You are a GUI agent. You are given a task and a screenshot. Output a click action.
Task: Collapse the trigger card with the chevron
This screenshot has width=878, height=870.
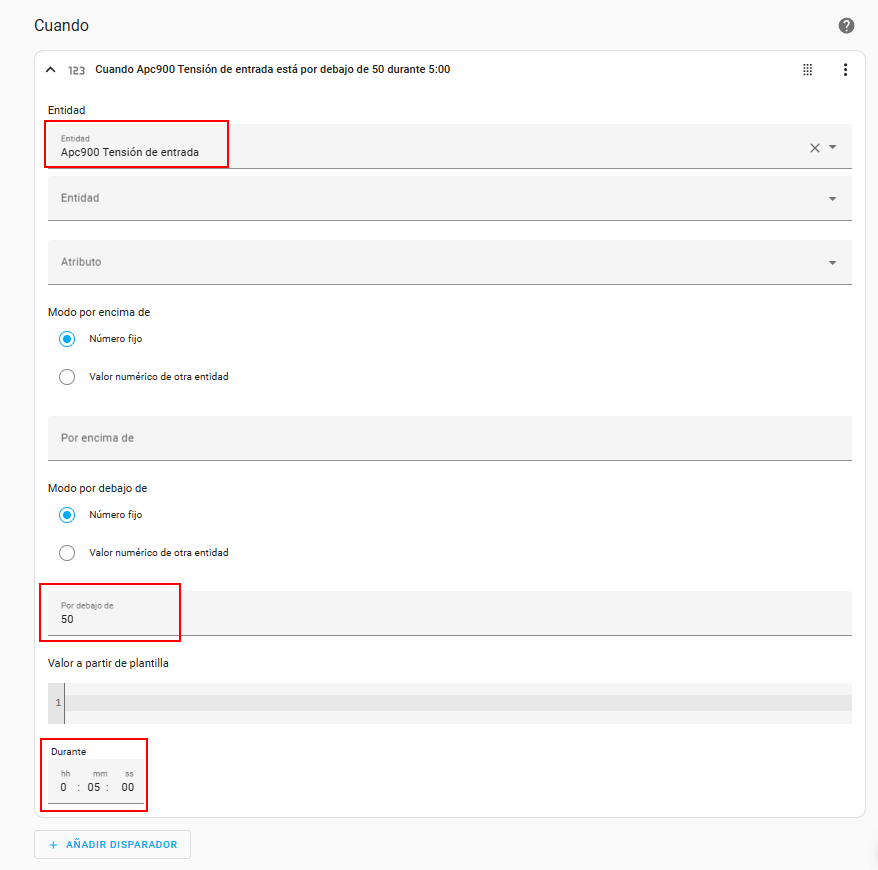[x=50, y=69]
